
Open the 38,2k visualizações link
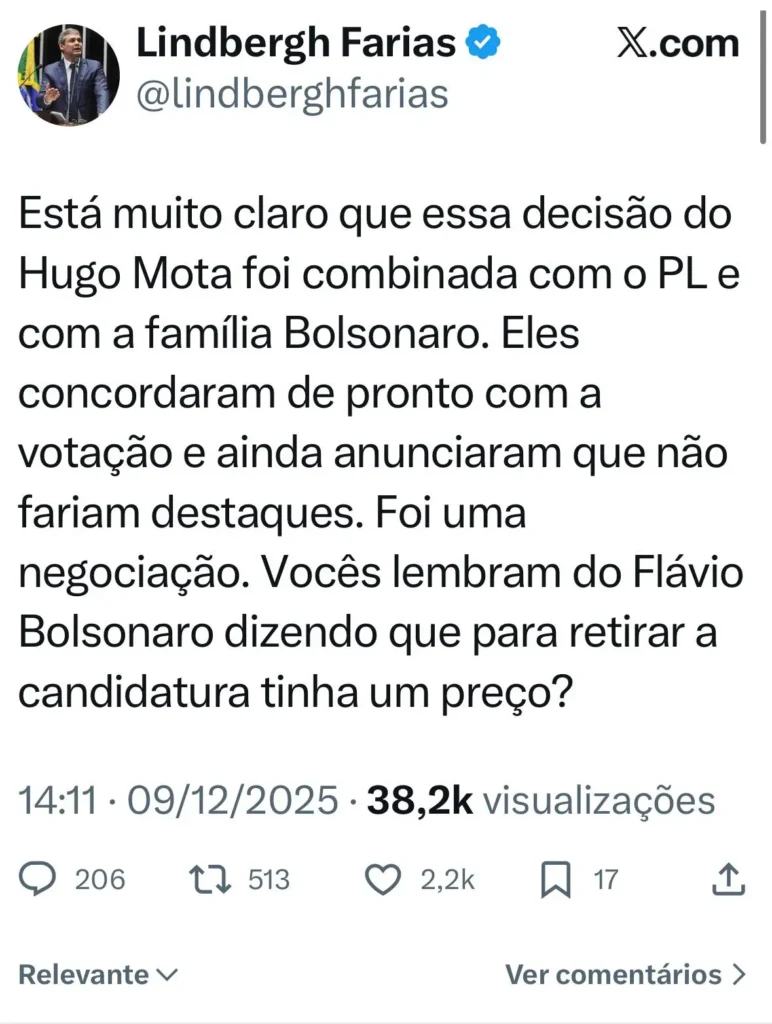[x=544, y=800]
